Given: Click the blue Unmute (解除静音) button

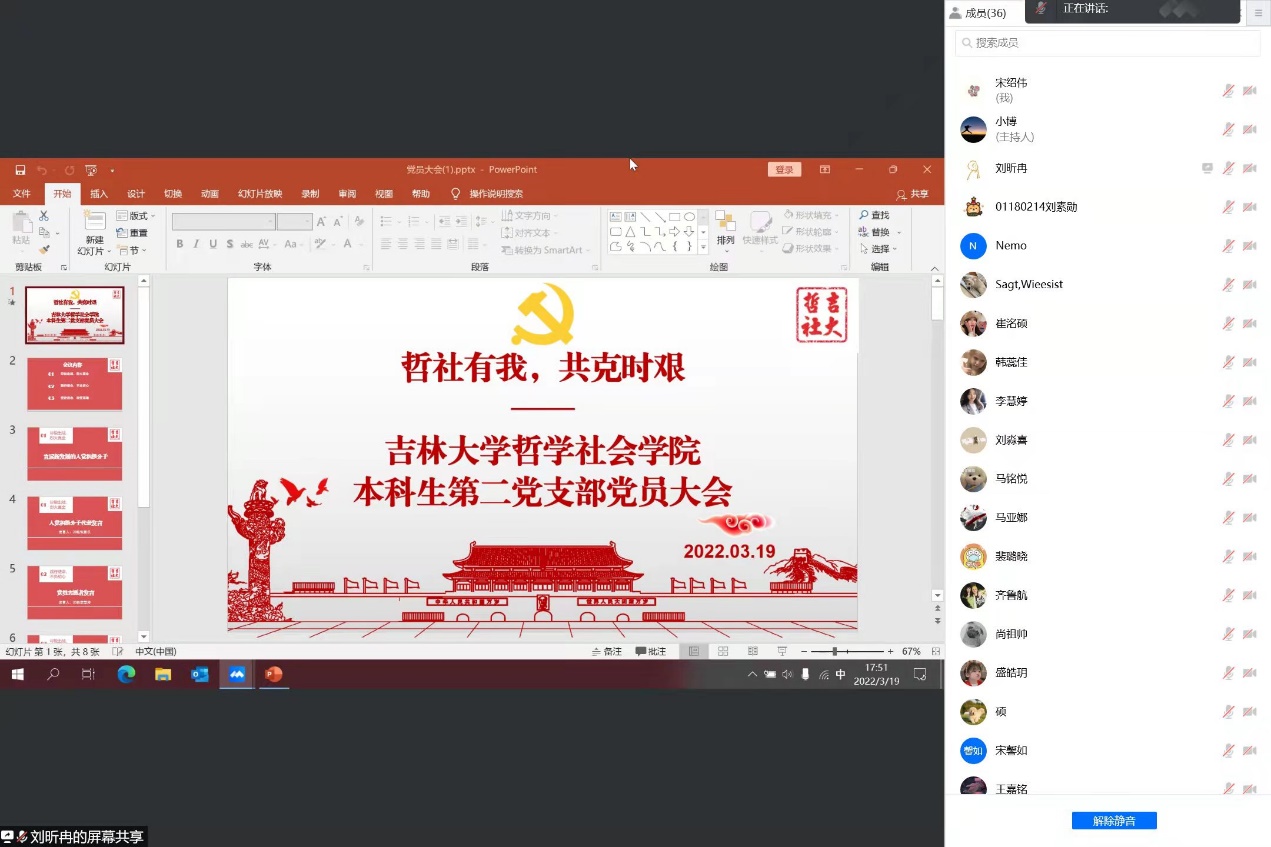Looking at the screenshot, I should (1114, 821).
